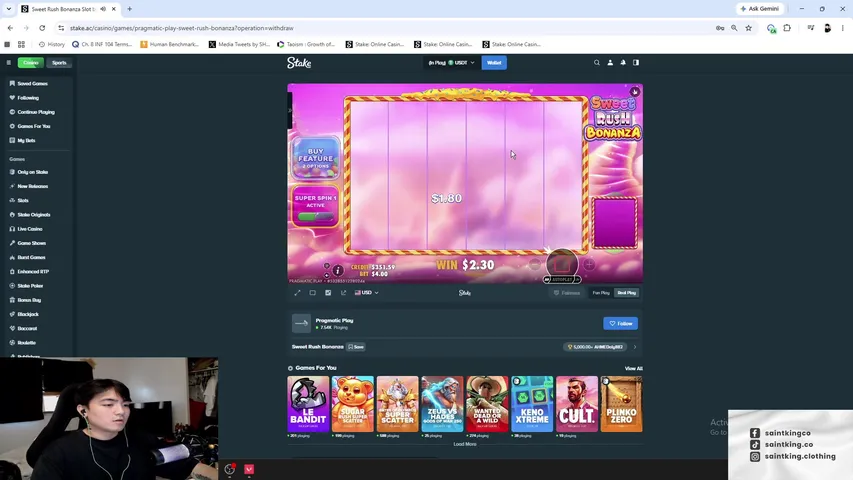Click the Stake logo in header
The height and width of the screenshot is (480, 853).
(299, 63)
